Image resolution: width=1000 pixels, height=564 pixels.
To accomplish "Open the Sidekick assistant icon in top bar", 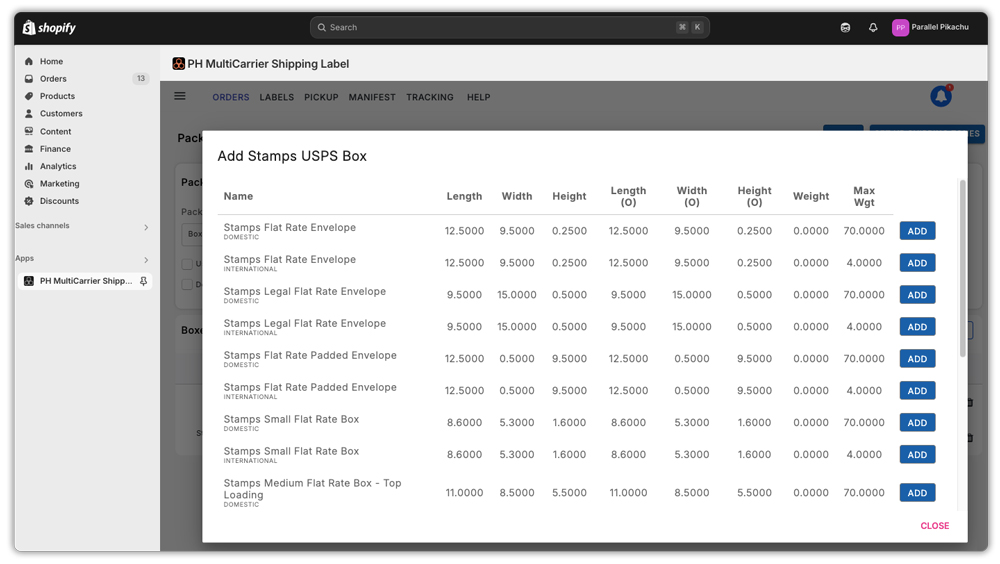I will click(x=845, y=27).
